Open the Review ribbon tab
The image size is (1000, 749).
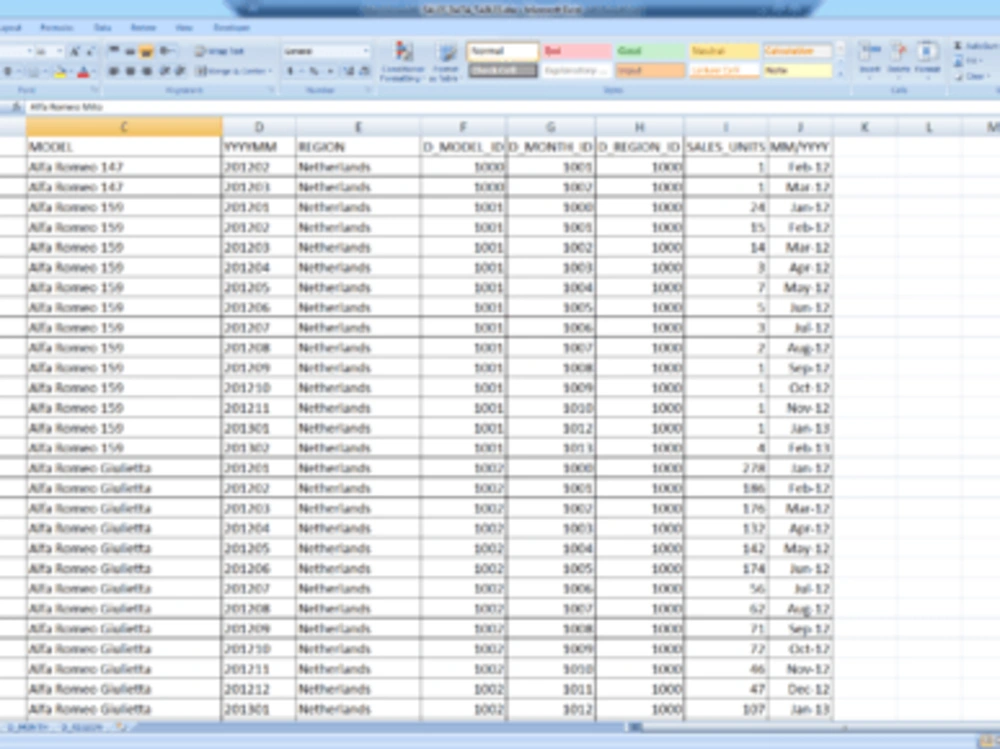pyautogui.click(x=143, y=27)
